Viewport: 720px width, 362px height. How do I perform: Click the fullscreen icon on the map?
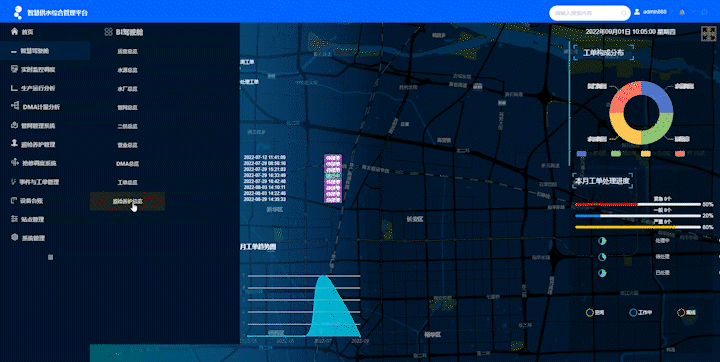tap(707, 34)
